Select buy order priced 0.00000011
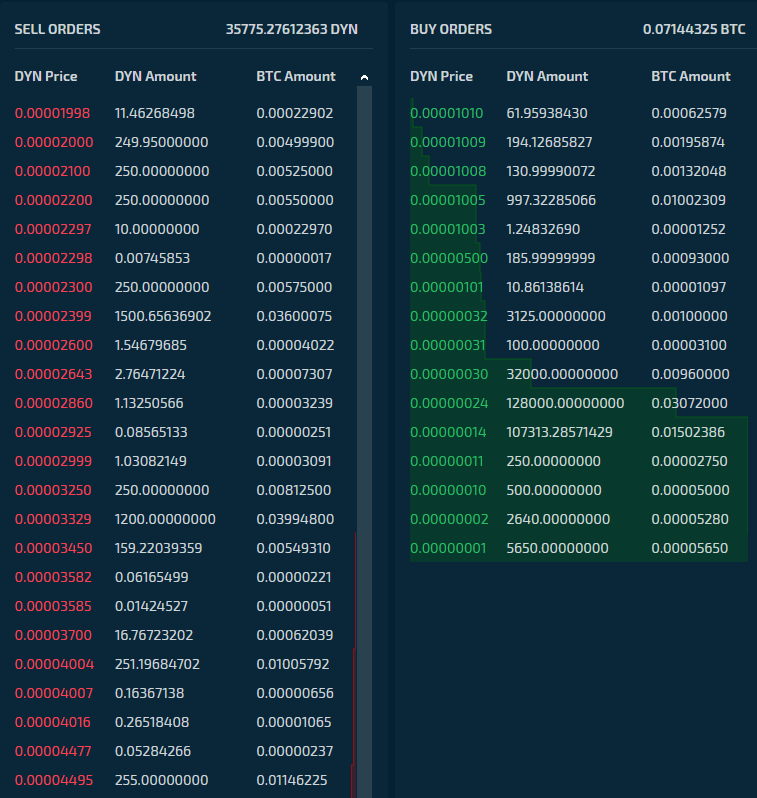757x798 pixels. (579, 461)
